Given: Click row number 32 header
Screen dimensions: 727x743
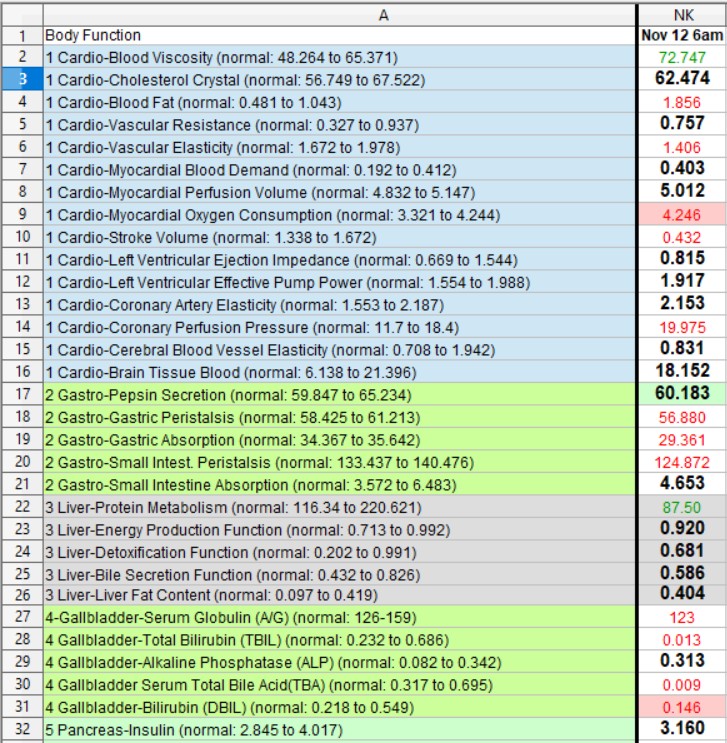Looking at the screenshot, I should pyautogui.click(x=21, y=730).
